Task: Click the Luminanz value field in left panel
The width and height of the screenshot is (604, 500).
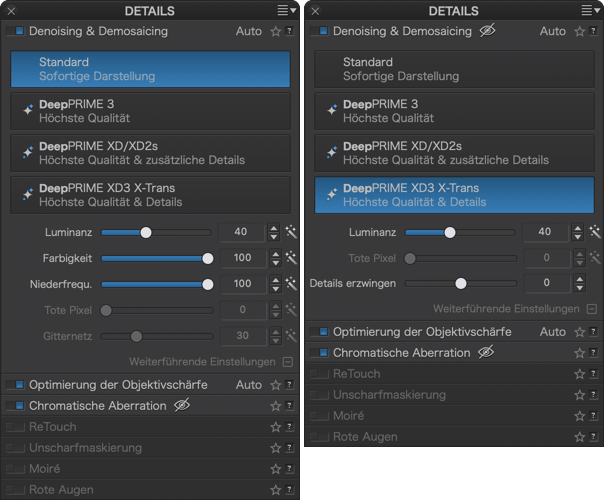Action: (x=241, y=232)
